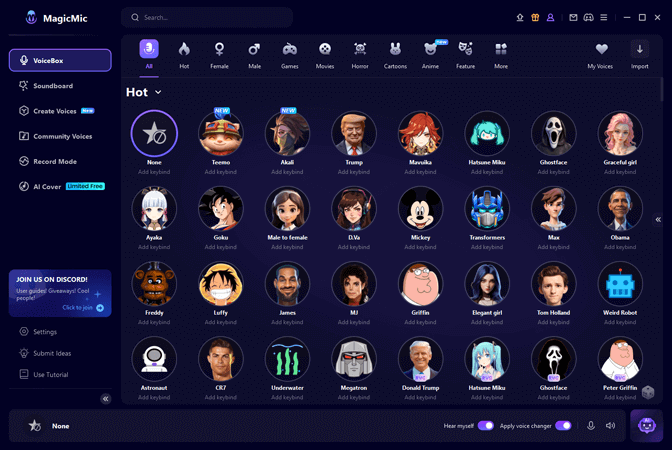
Task: Toggle the Apply voice changer switch
Action: (563, 426)
